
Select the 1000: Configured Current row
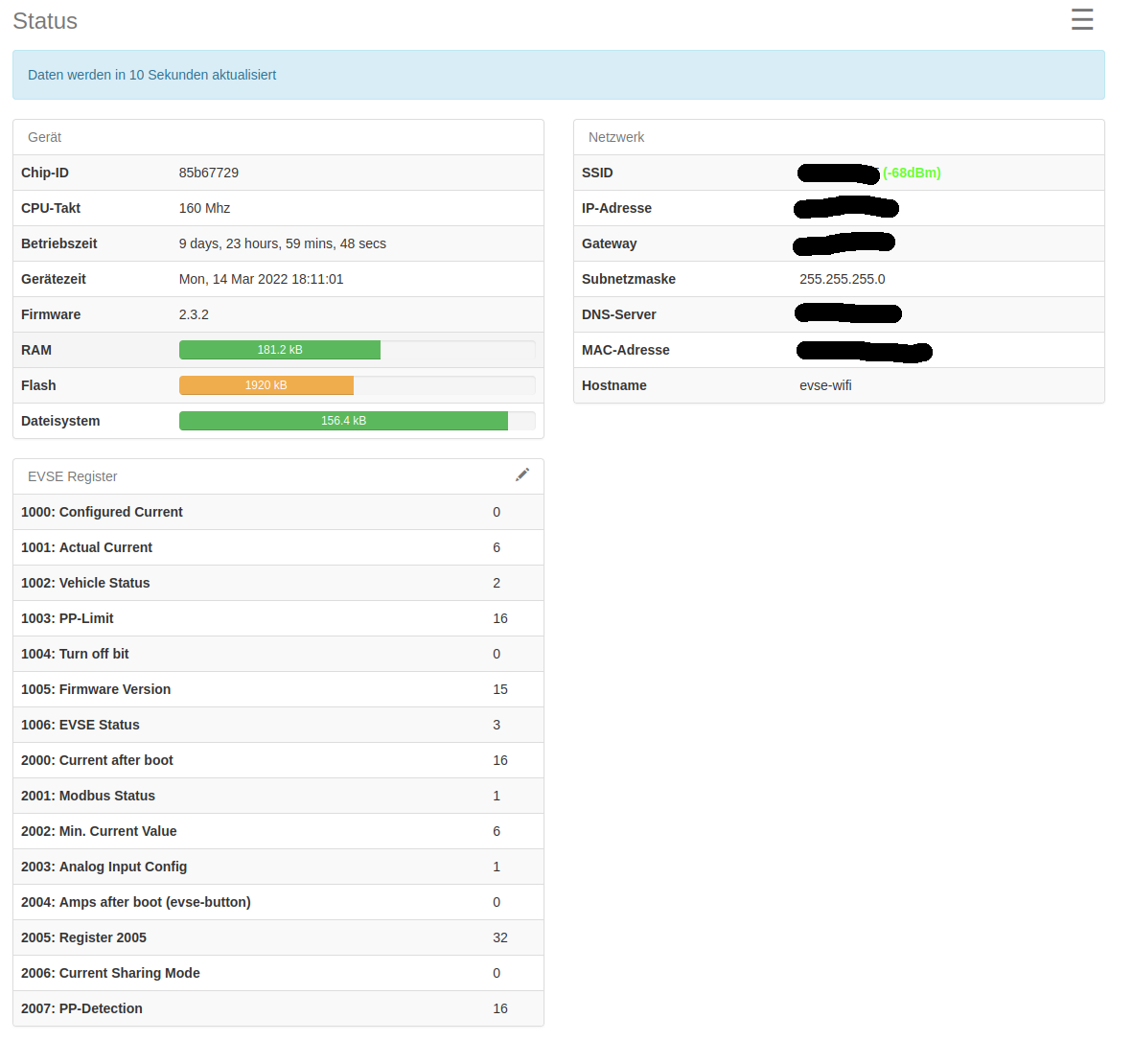[278, 512]
